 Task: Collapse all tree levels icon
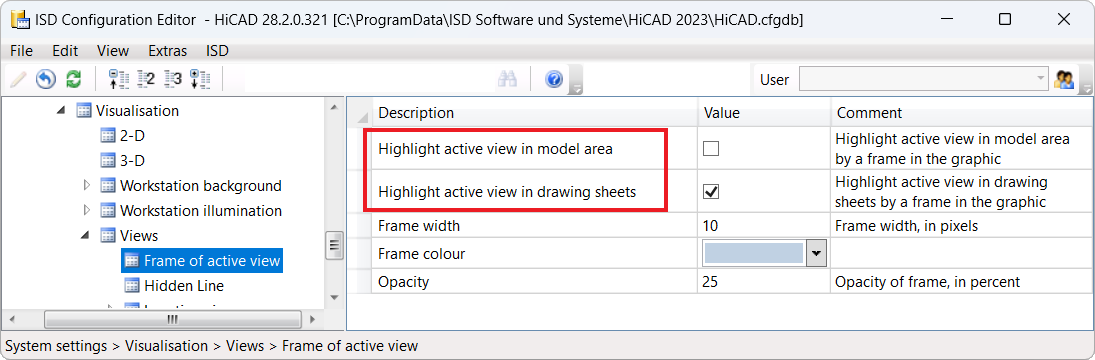tap(120, 79)
